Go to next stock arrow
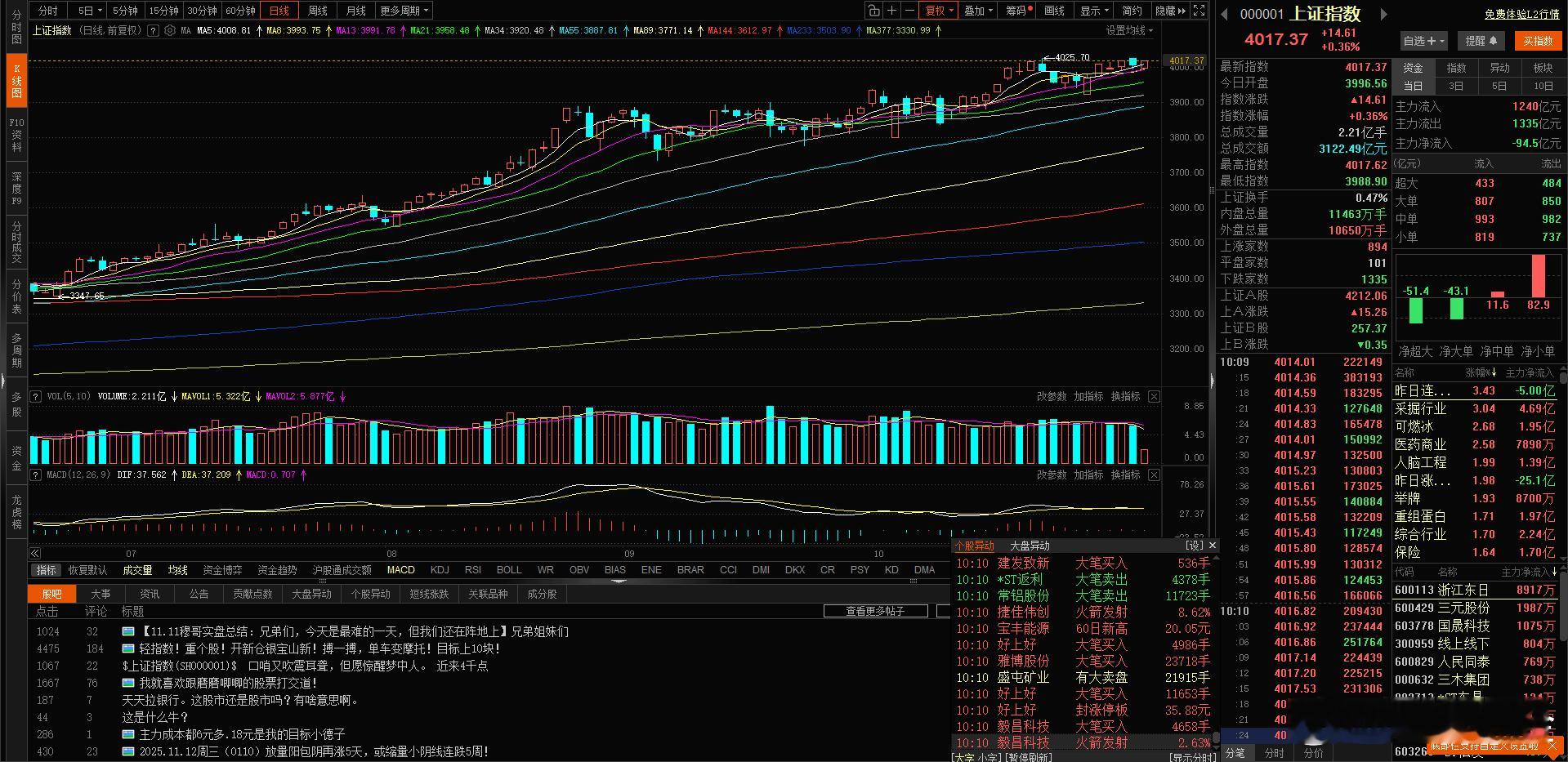 (x=1383, y=13)
